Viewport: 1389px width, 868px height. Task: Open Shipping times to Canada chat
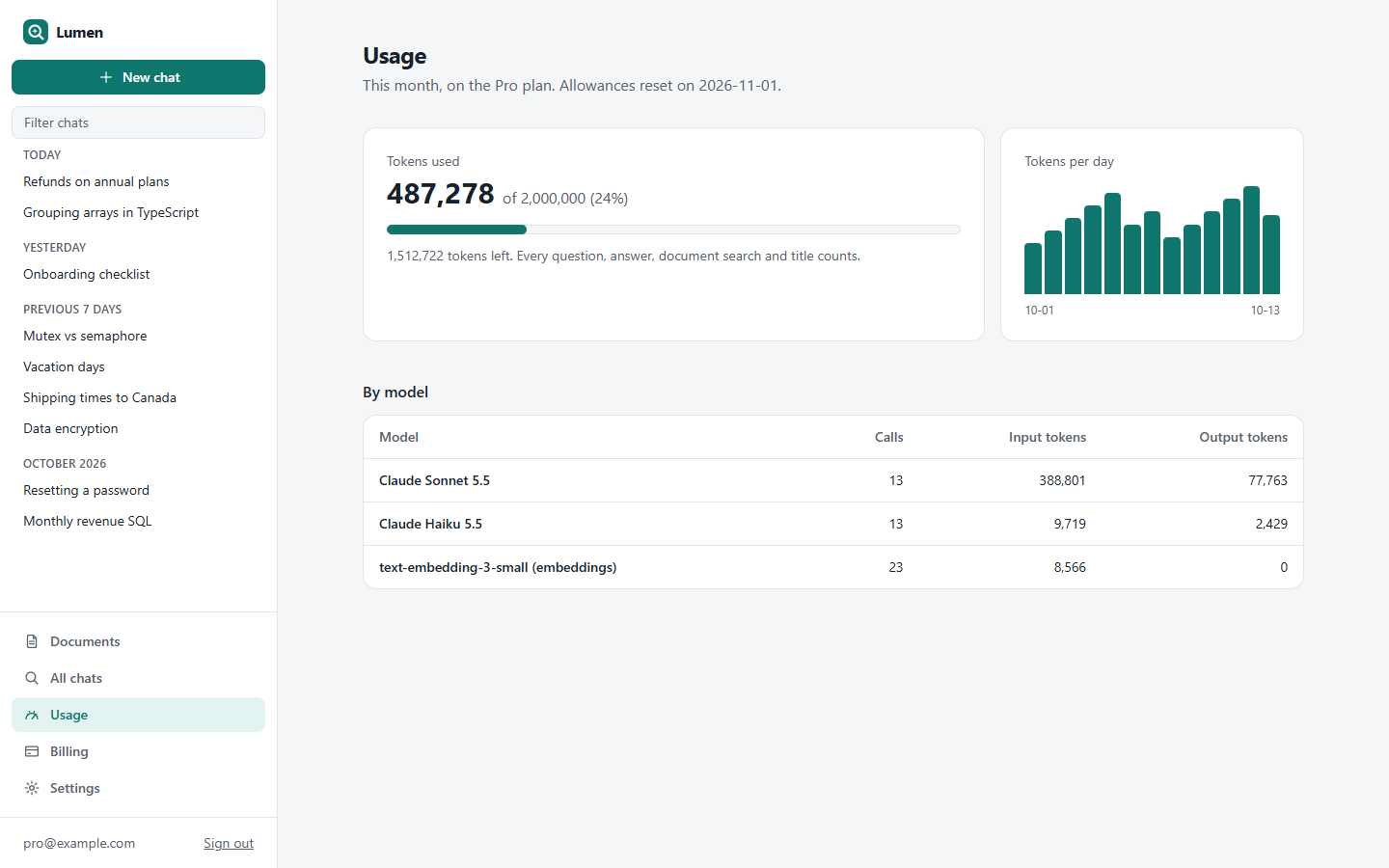[x=138, y=397]
